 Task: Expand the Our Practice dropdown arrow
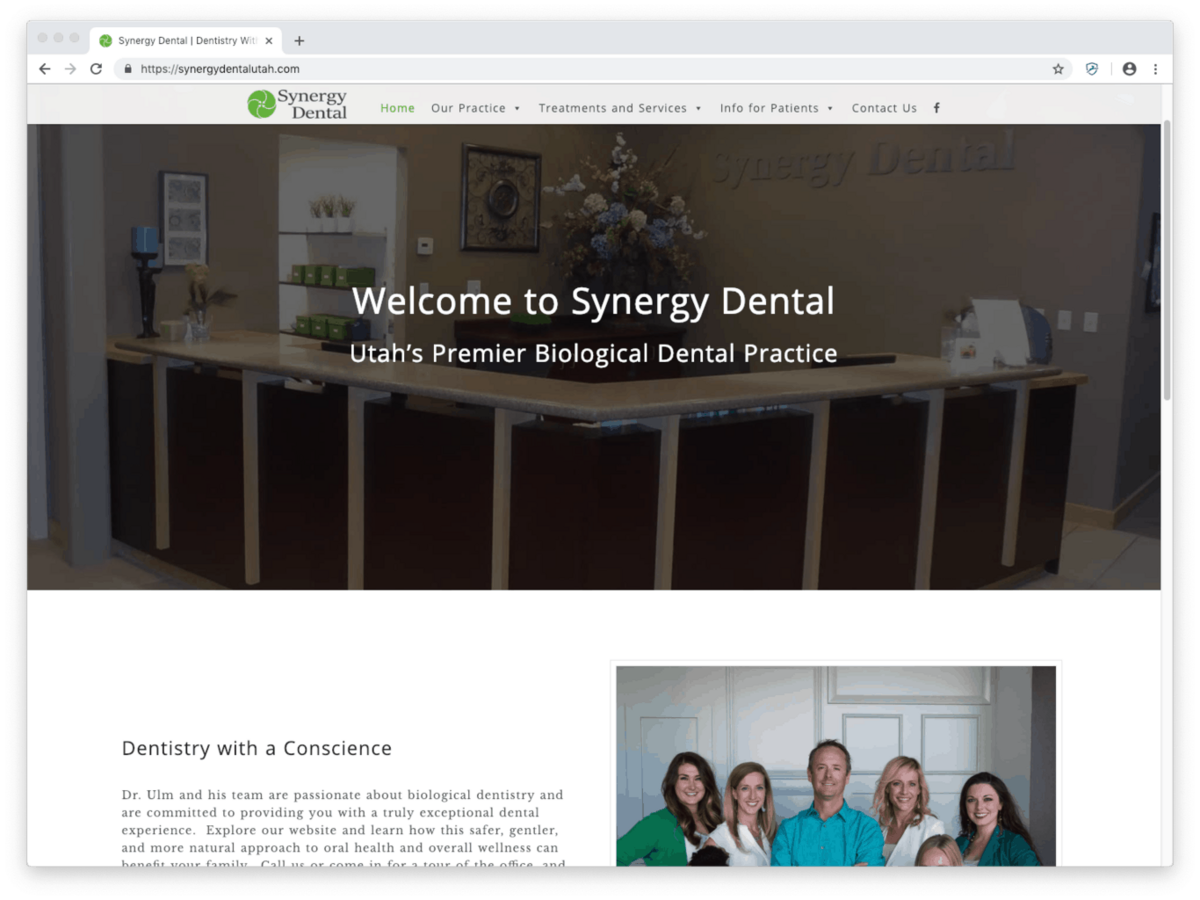[517, 108]
